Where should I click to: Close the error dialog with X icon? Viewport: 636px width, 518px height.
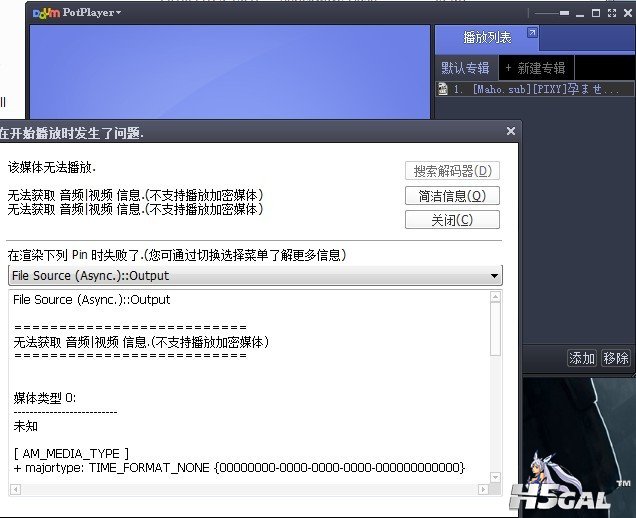pos(511,131)
